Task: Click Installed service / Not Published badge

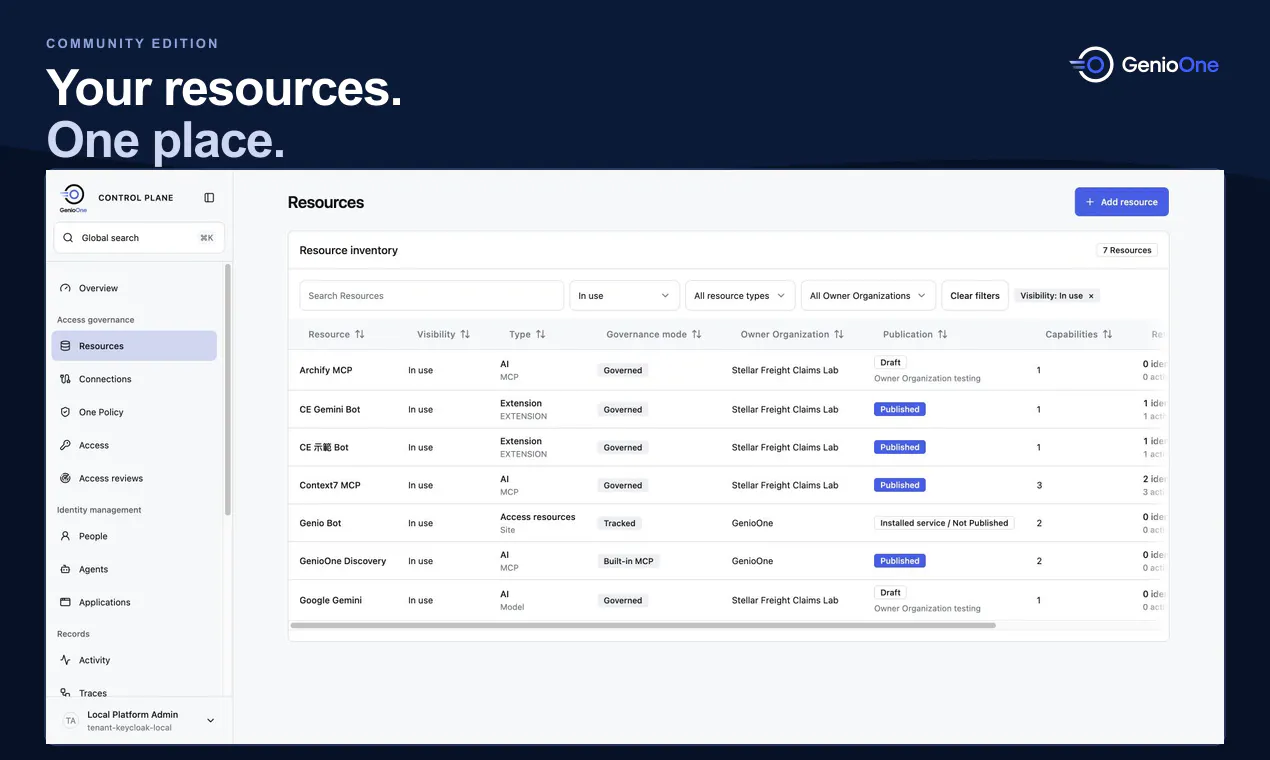Action: [x=944, y=523]
